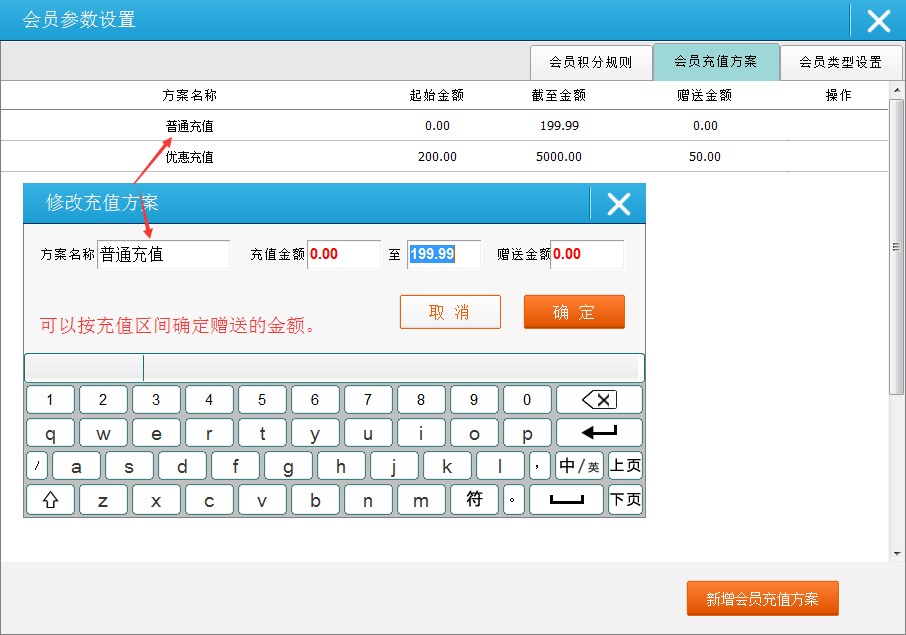This screenshot has height=635, width=906.
Task: Click scrollbar down arrow on right side
Action: point(896,553)
